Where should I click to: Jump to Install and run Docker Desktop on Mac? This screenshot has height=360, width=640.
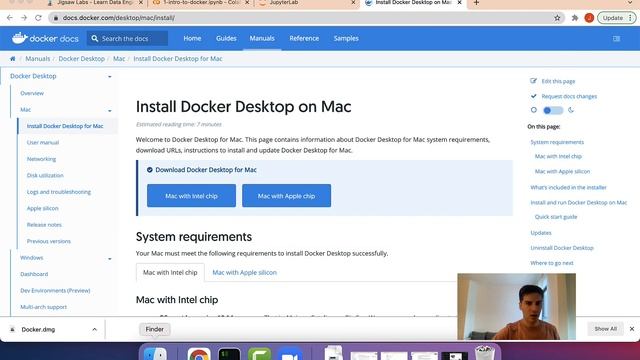(x=578, y=202)
